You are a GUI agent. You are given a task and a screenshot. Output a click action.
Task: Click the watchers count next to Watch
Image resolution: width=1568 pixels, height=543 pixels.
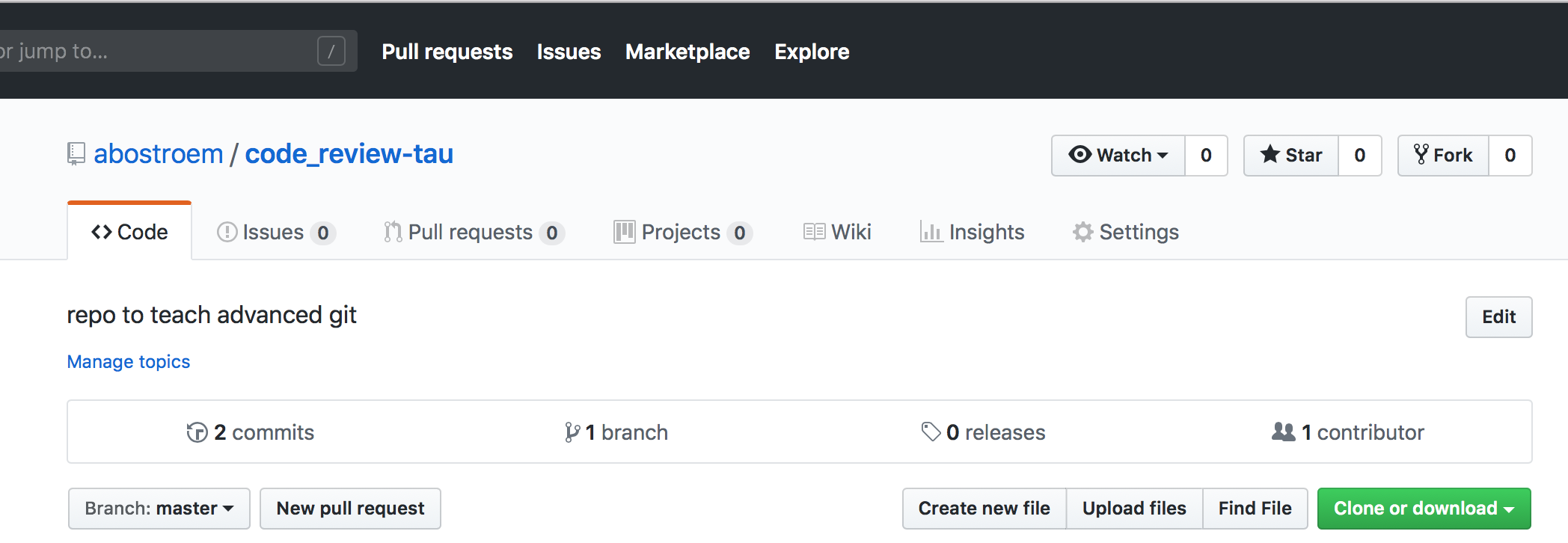click(x=1206, y=156)
